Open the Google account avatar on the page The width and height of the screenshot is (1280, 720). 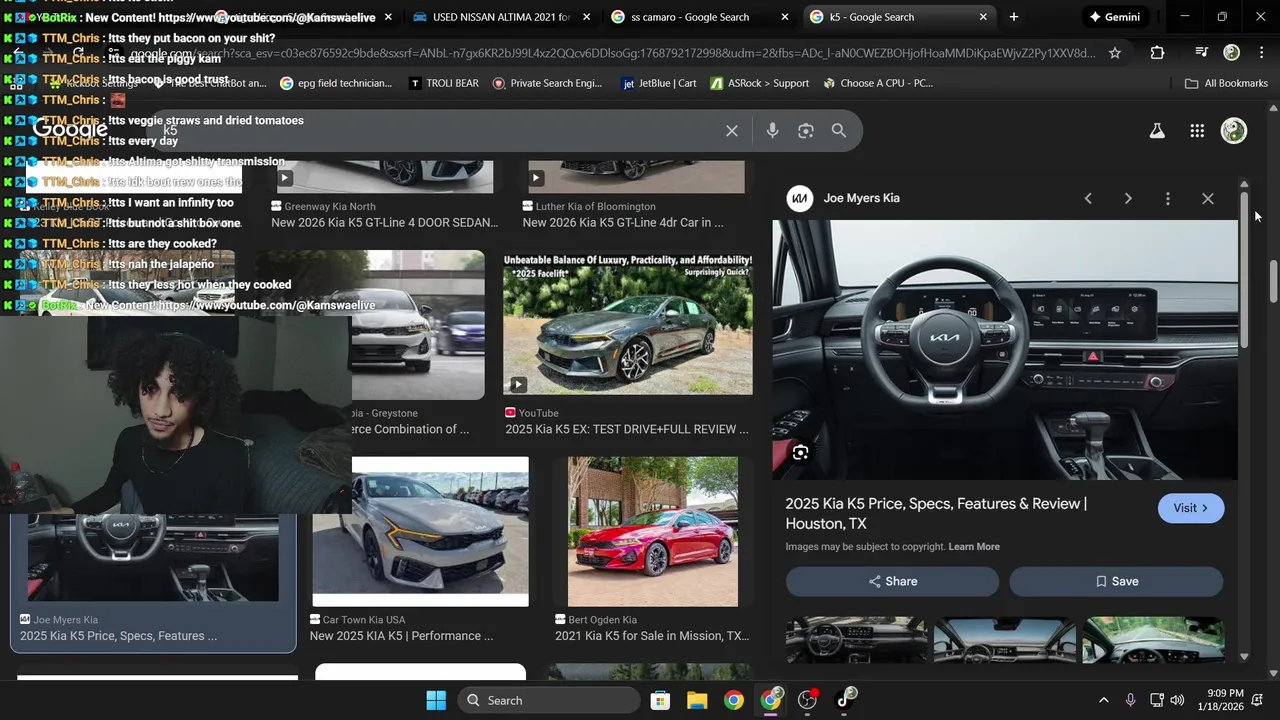[x=1234, y=131]
